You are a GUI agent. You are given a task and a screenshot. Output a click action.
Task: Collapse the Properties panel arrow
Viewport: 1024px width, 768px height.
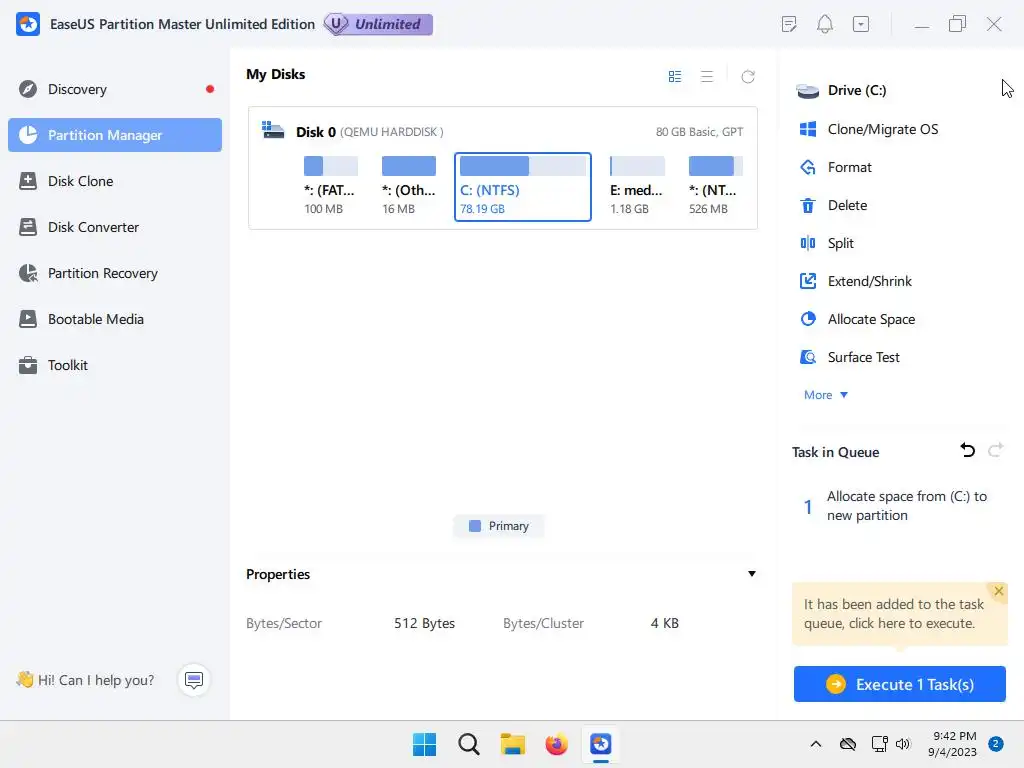coord(752,574)
